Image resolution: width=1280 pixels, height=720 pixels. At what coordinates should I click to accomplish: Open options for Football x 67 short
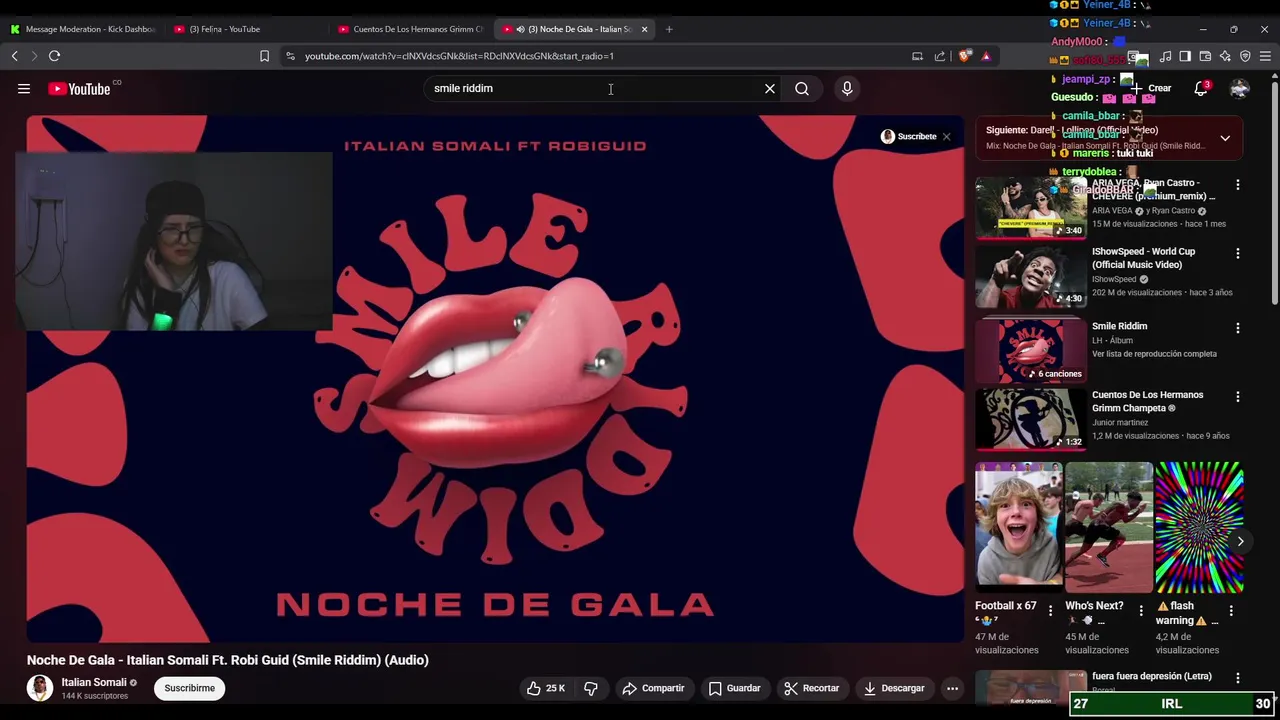point(1050,610)
